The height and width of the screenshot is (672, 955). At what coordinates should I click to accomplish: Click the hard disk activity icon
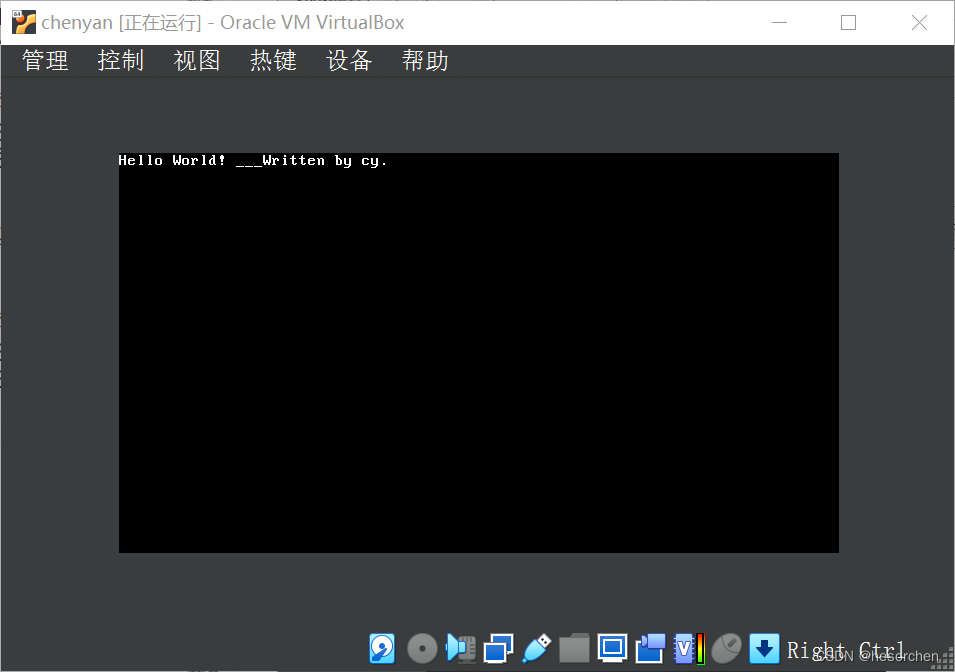pyautogui.click(x=382, y=648)
